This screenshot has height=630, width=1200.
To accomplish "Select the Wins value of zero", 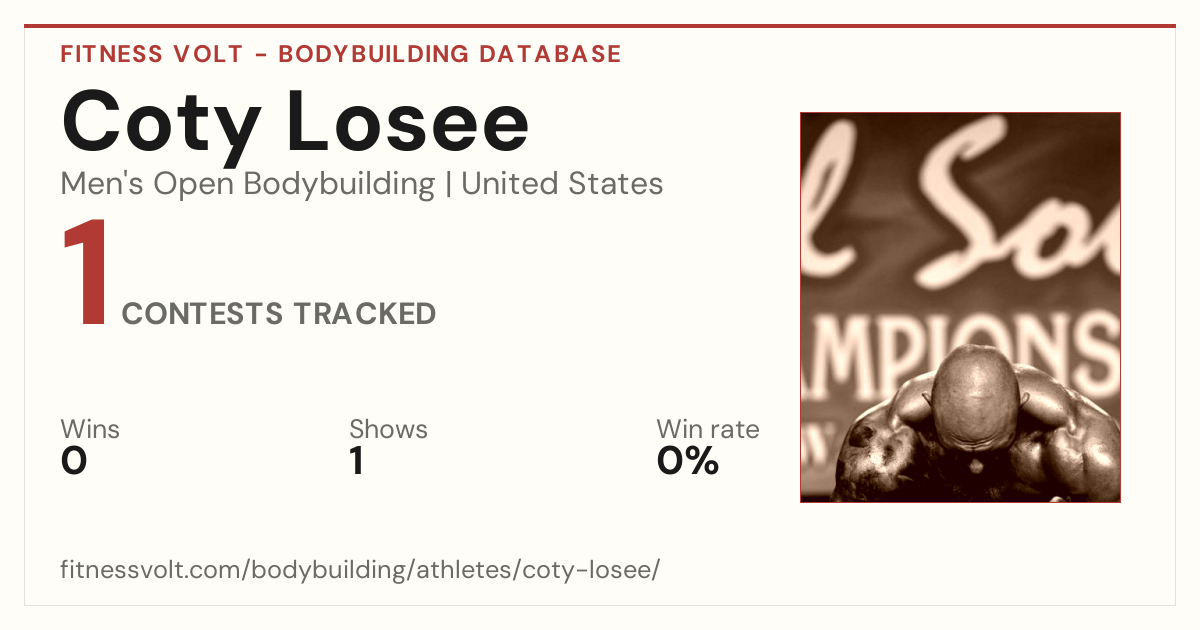I will tap(74, 461).
